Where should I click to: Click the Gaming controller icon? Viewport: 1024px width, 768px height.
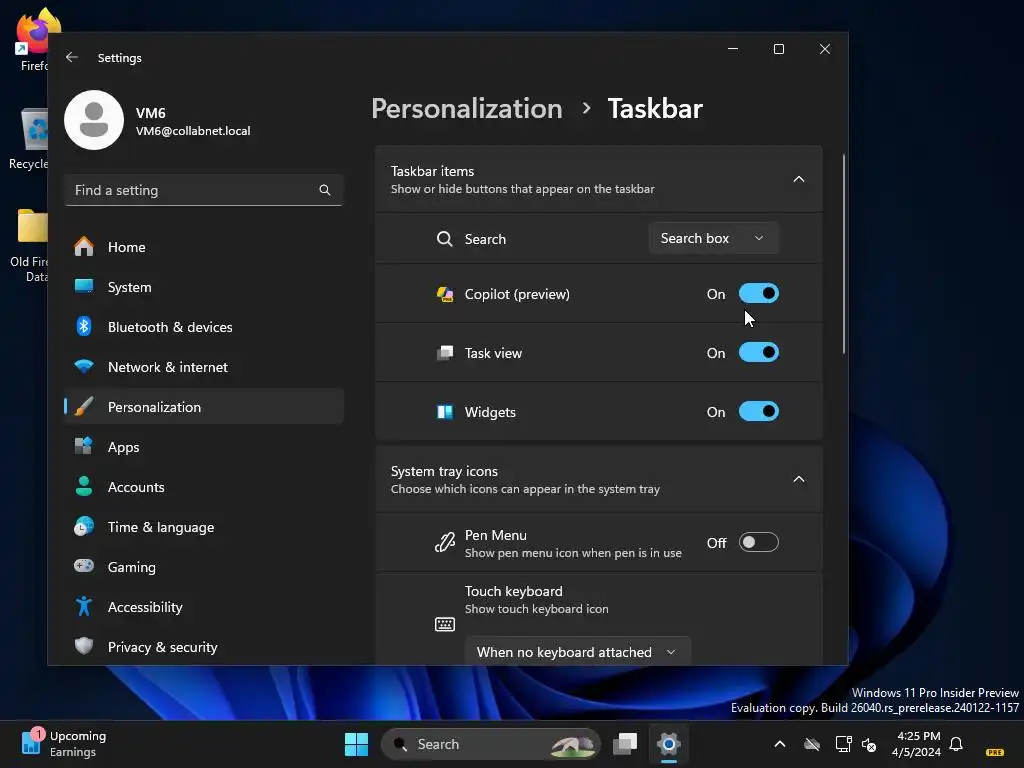tap(84, 566)
